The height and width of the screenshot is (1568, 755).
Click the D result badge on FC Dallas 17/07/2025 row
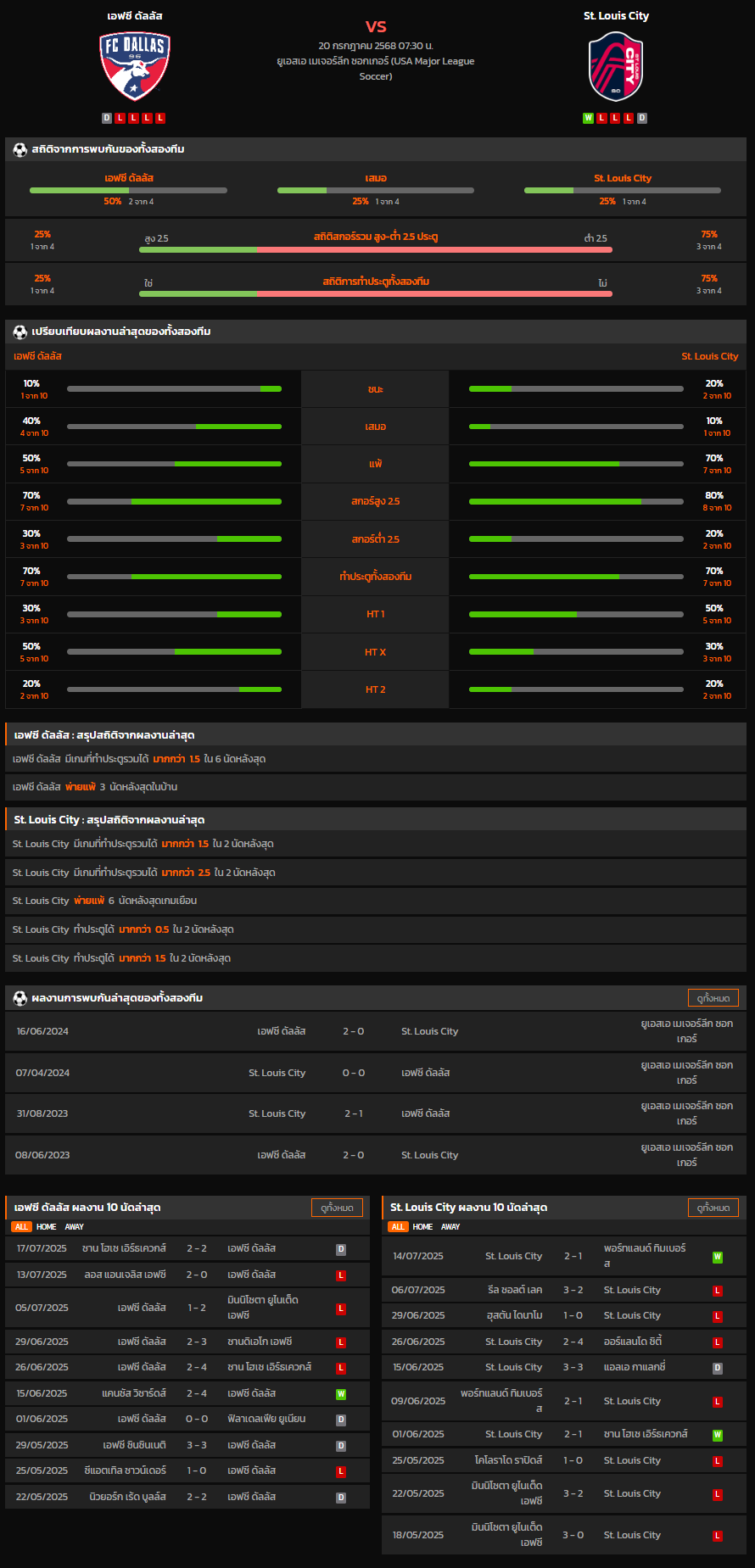tap(341, 1249)
